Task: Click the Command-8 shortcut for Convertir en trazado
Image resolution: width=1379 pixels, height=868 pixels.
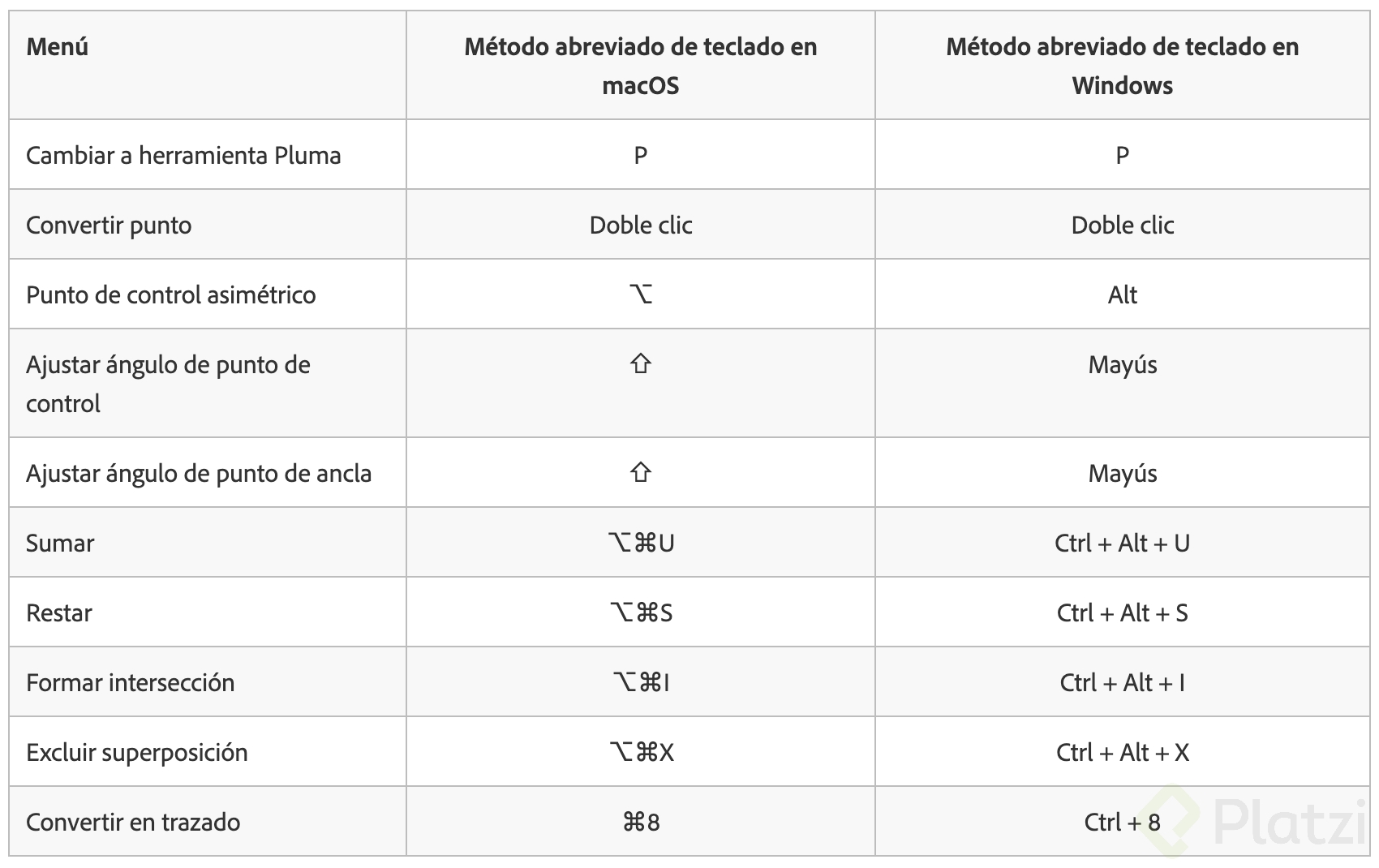Action: pyautogui.click(x=641, y=822)
